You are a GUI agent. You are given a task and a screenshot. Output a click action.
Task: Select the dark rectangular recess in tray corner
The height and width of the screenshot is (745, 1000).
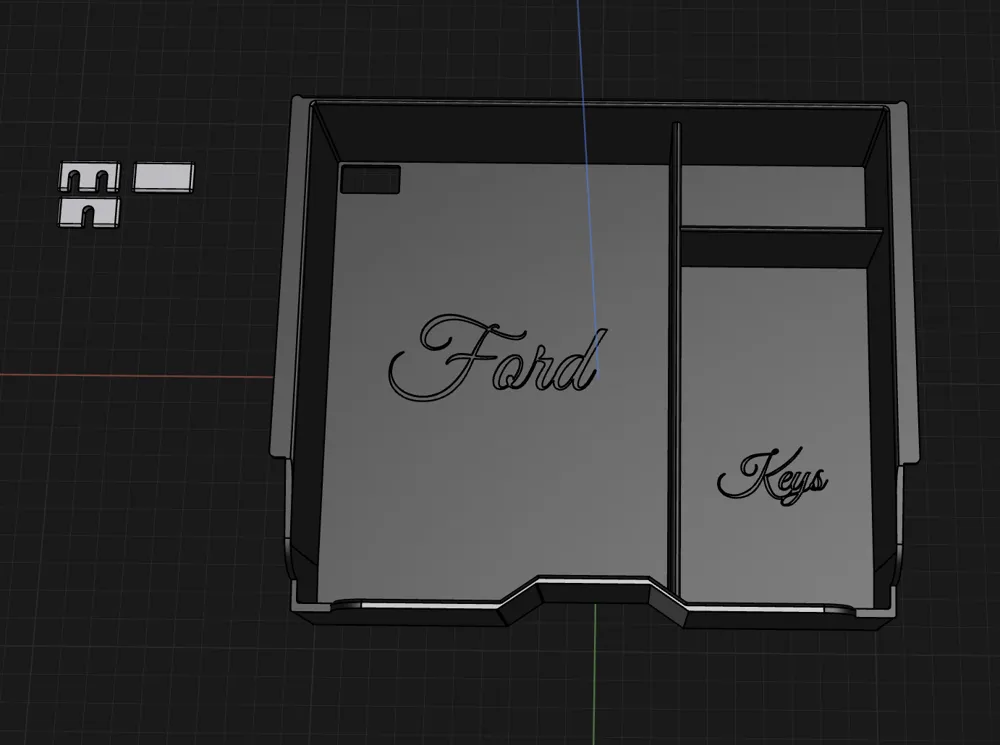[371, 179]
